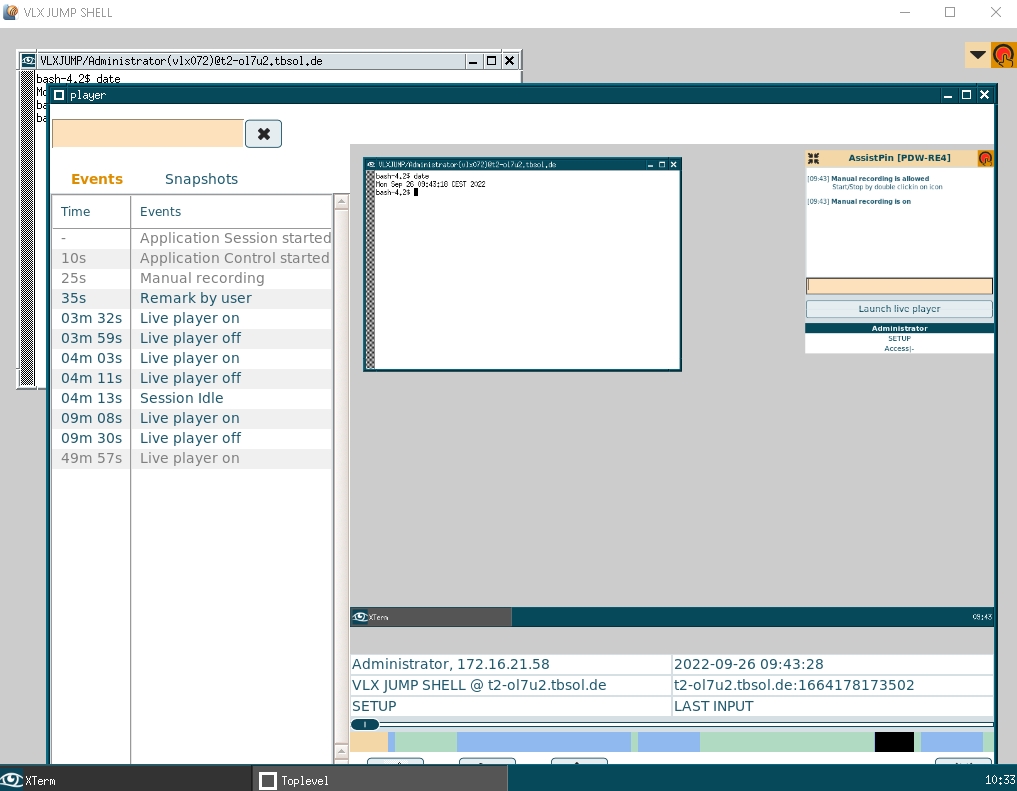Click the XTerm eye icon in the bottom taskbar
Viewport: 1017px width, 791px height.
coord(12,780)
